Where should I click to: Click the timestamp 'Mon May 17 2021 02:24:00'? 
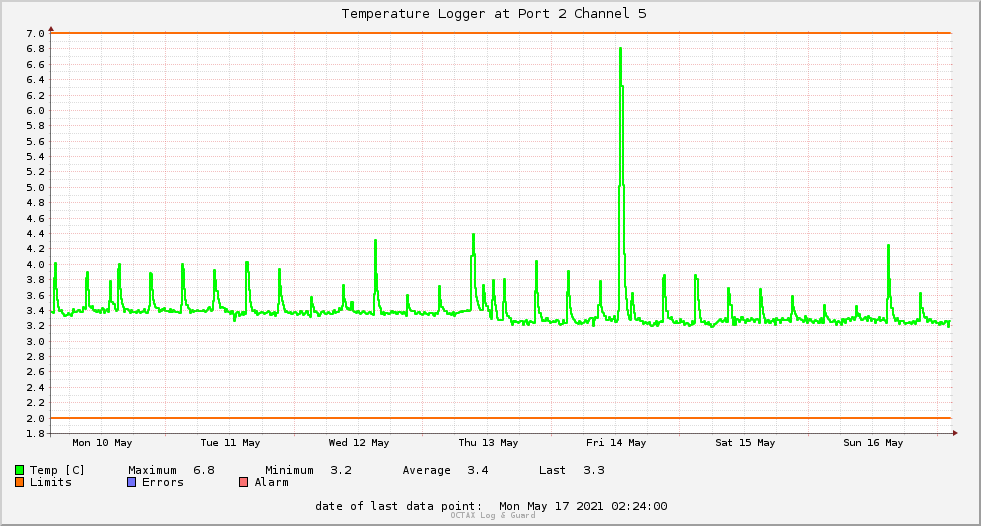tap(583, 506)
